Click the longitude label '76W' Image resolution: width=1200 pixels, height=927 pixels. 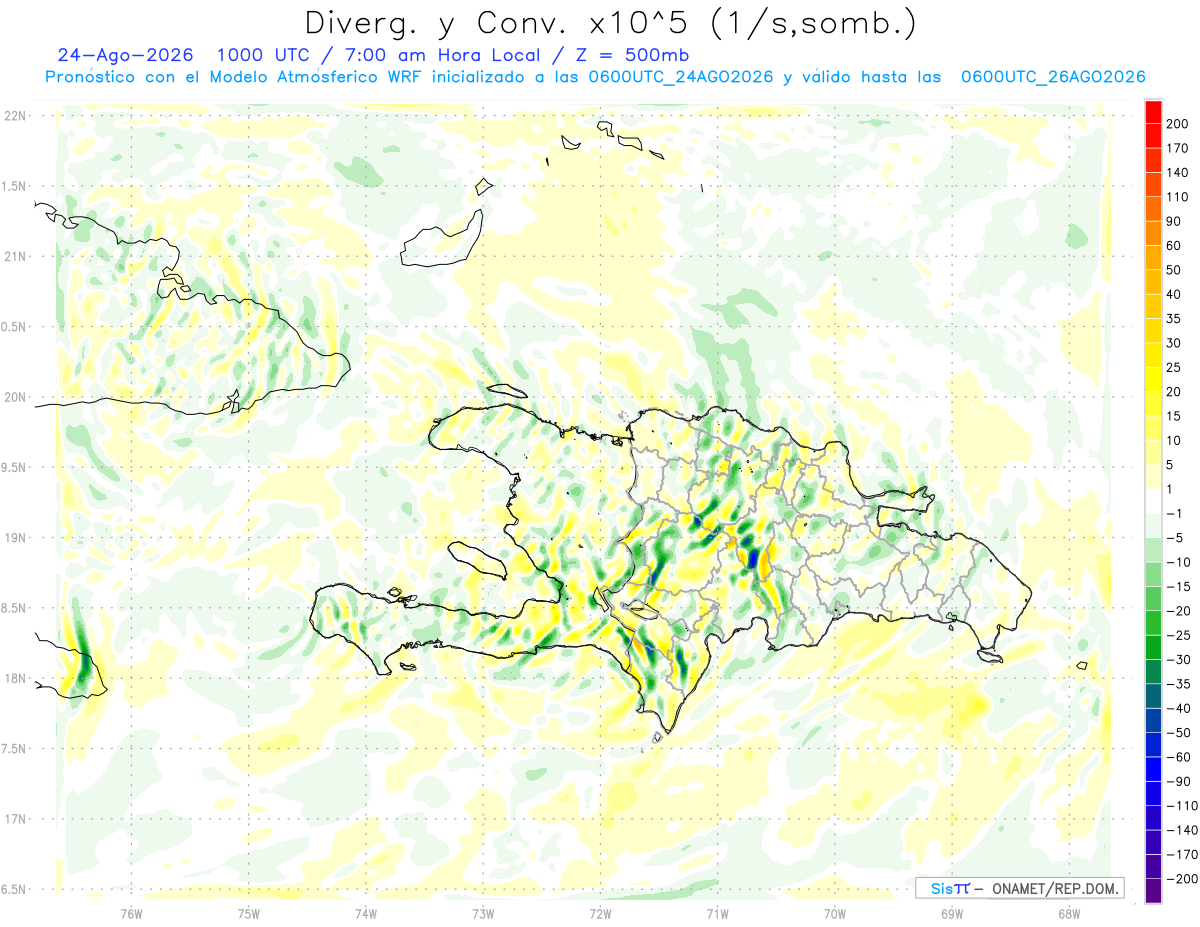pos(131,914)
